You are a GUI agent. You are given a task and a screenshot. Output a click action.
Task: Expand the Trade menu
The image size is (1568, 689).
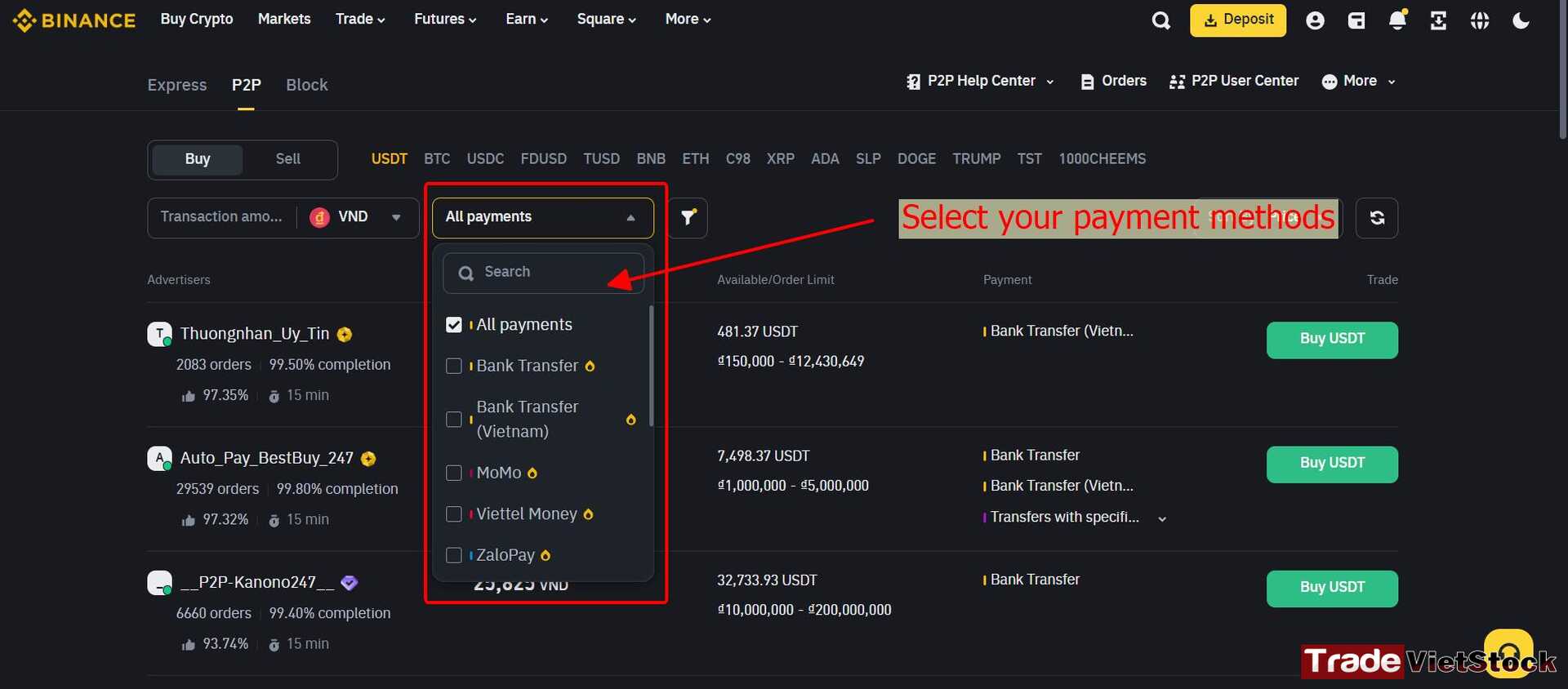click(x=360, y=19)
